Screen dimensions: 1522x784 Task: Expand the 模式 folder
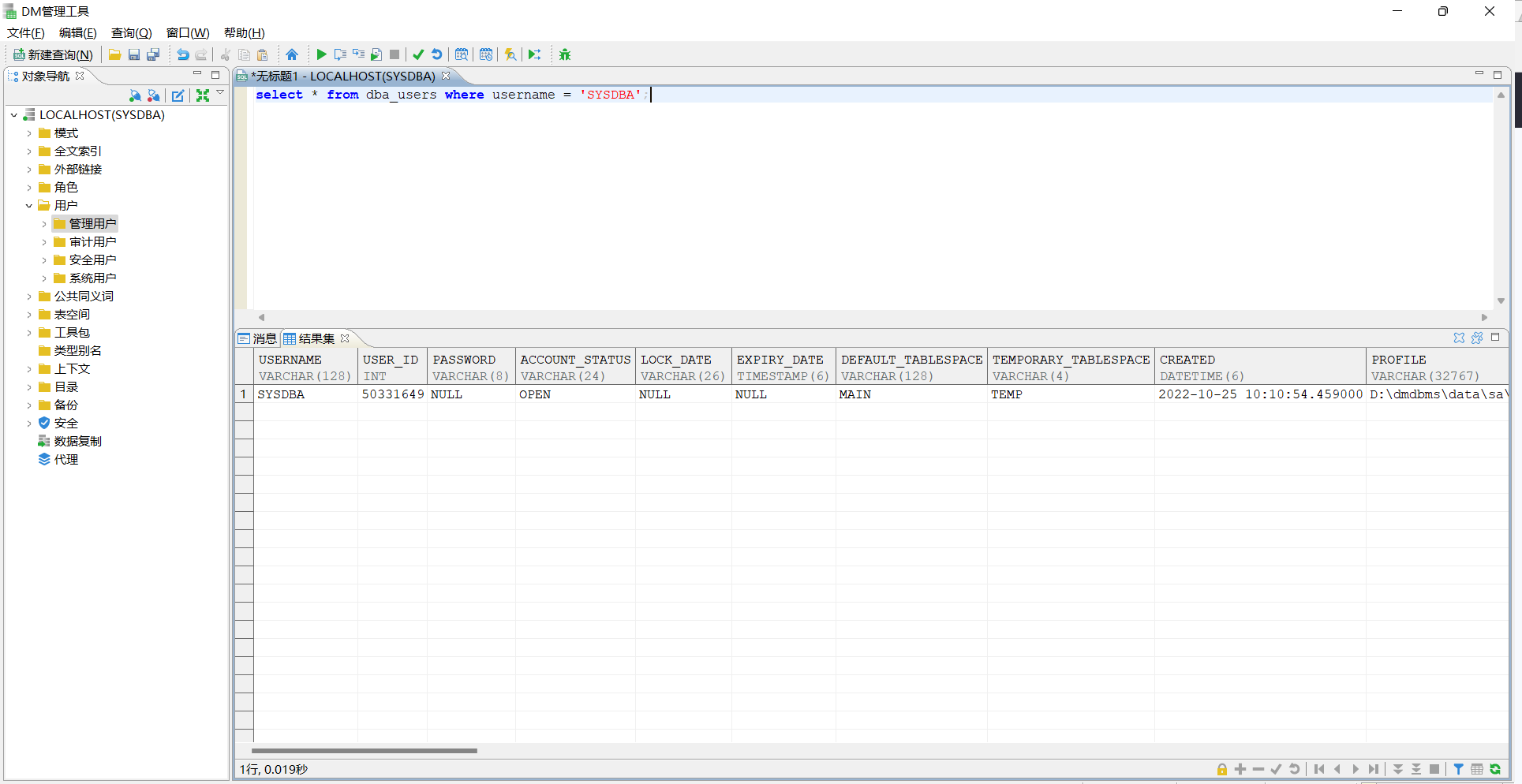pyautogui.click(x=29, y=133)
